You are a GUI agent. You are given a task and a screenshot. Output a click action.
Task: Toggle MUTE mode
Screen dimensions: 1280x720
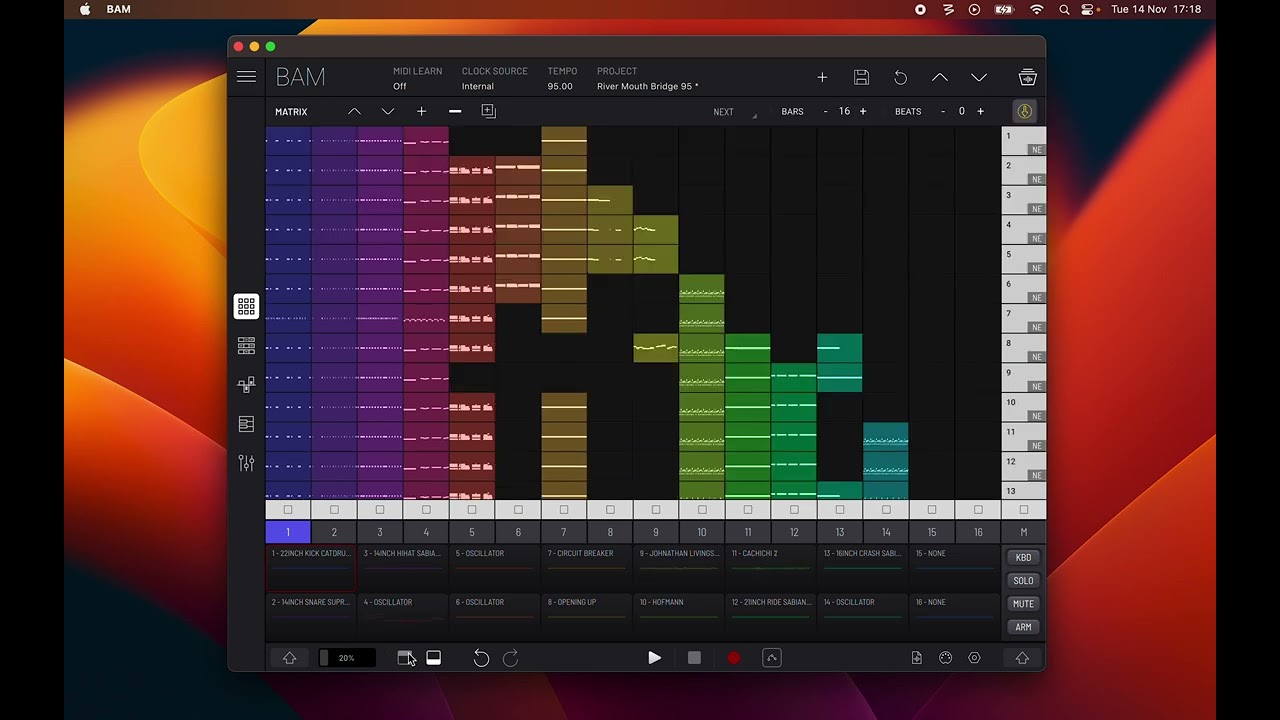click(x=1023, y=603)
